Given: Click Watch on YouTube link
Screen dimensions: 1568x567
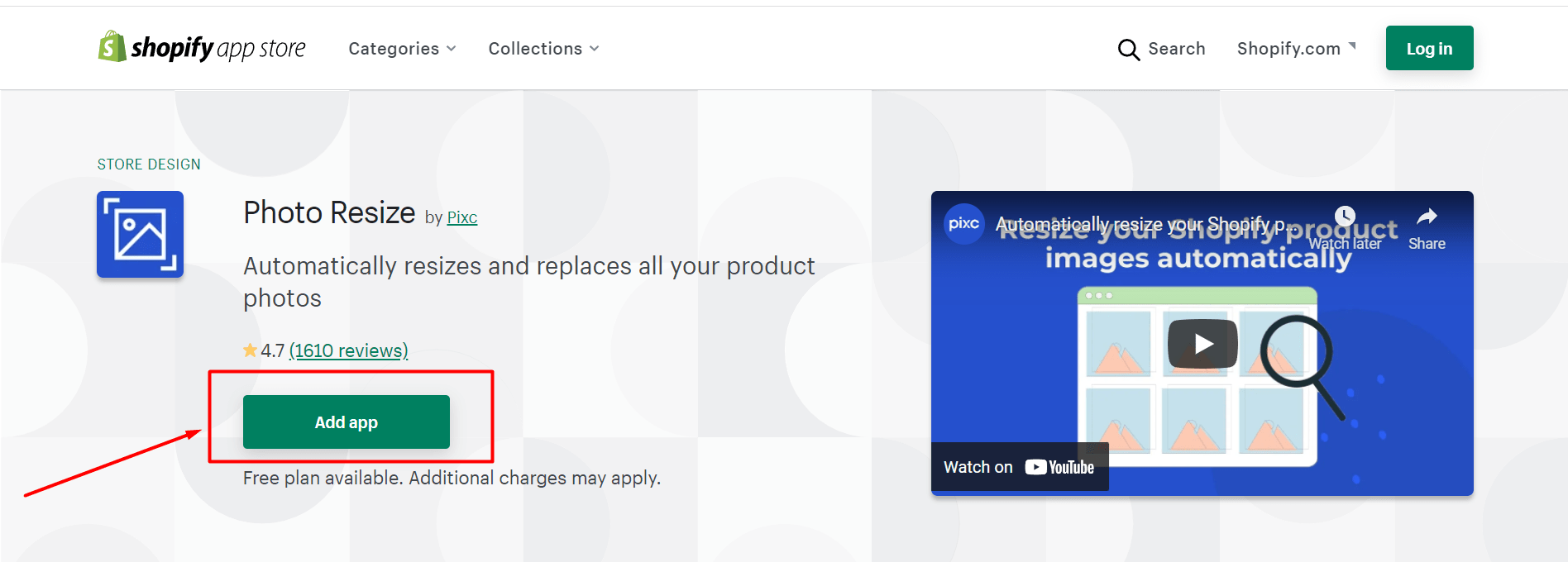Looking at the screenshot, I should point(1019,467).
